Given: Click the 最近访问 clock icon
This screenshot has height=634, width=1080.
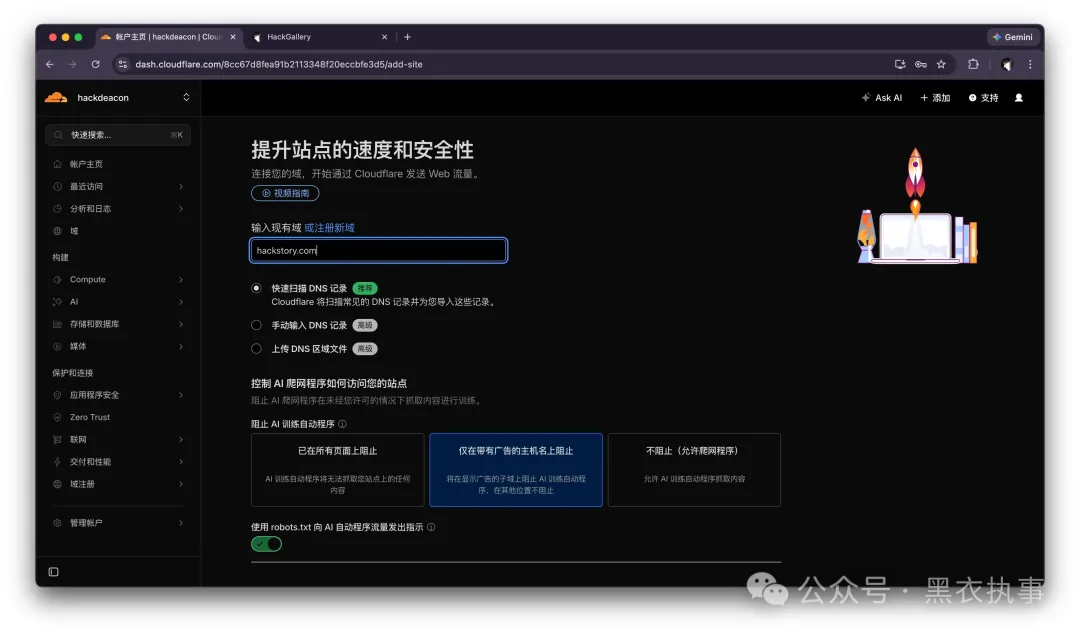Looking at the screenshot, I should pos(57,186).
